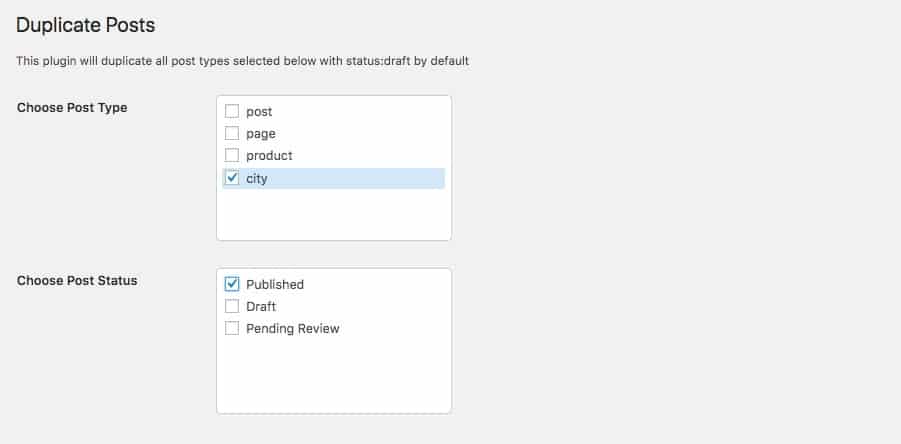The height and width of the screenshot is (444, 901).
Task: Select the highlighted 'city' row label
Action: tap(257, 179)
